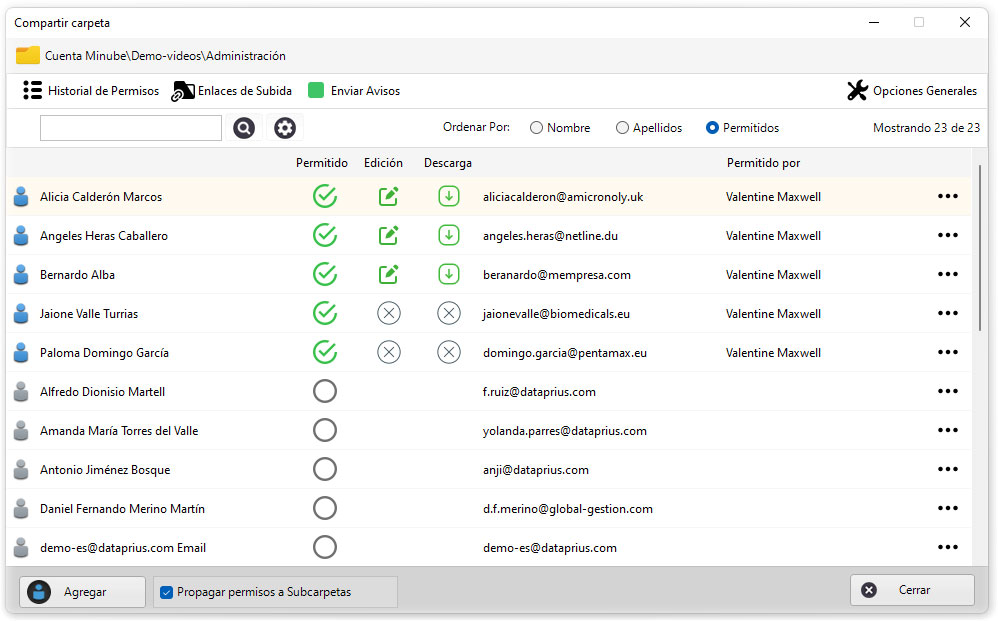
Task: Click user avatar of Alicia Calderón Marcos
Action: 21,197
